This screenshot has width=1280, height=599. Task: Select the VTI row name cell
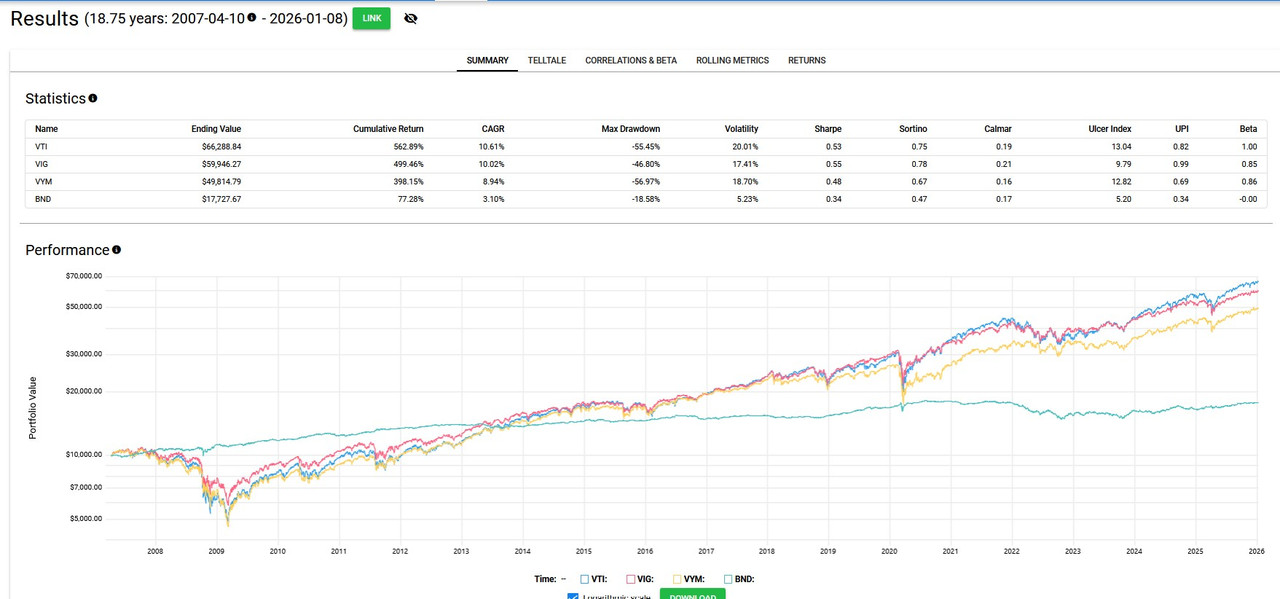[x=42, y=147]
